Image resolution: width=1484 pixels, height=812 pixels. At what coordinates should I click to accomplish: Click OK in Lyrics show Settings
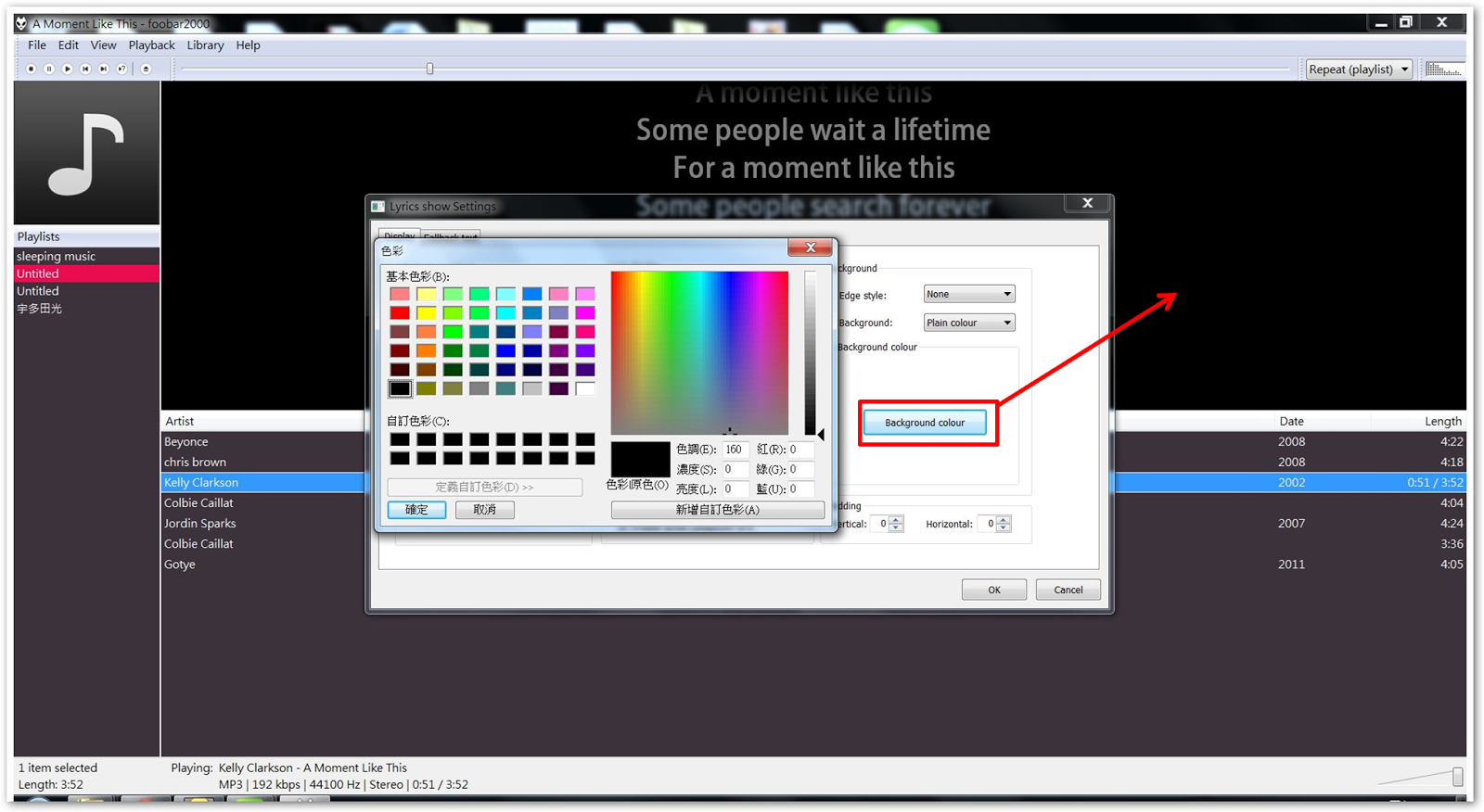pyautogui.click(x=994, y=590)
